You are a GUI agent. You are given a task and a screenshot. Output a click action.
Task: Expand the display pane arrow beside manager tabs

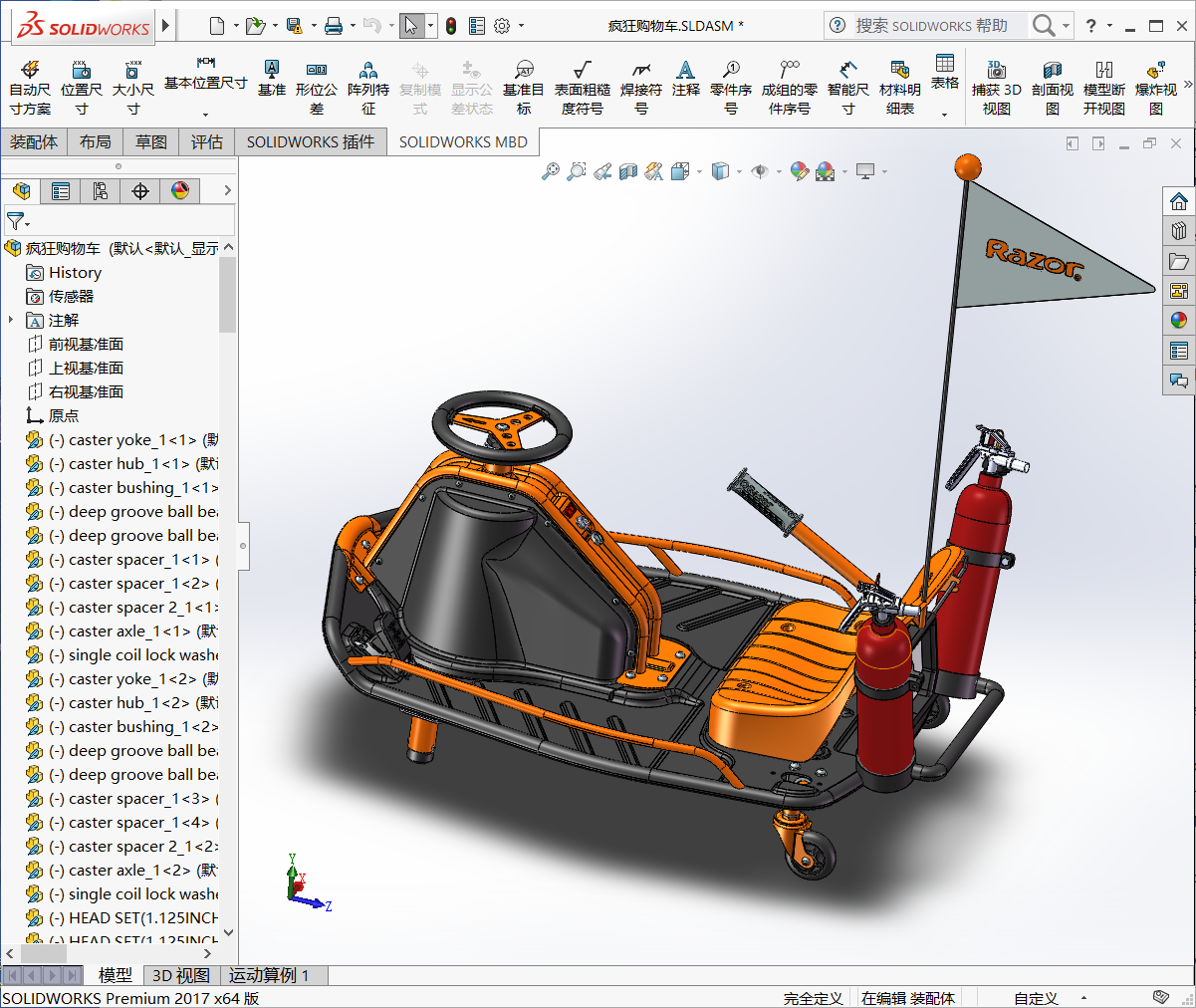pos(227,190)
